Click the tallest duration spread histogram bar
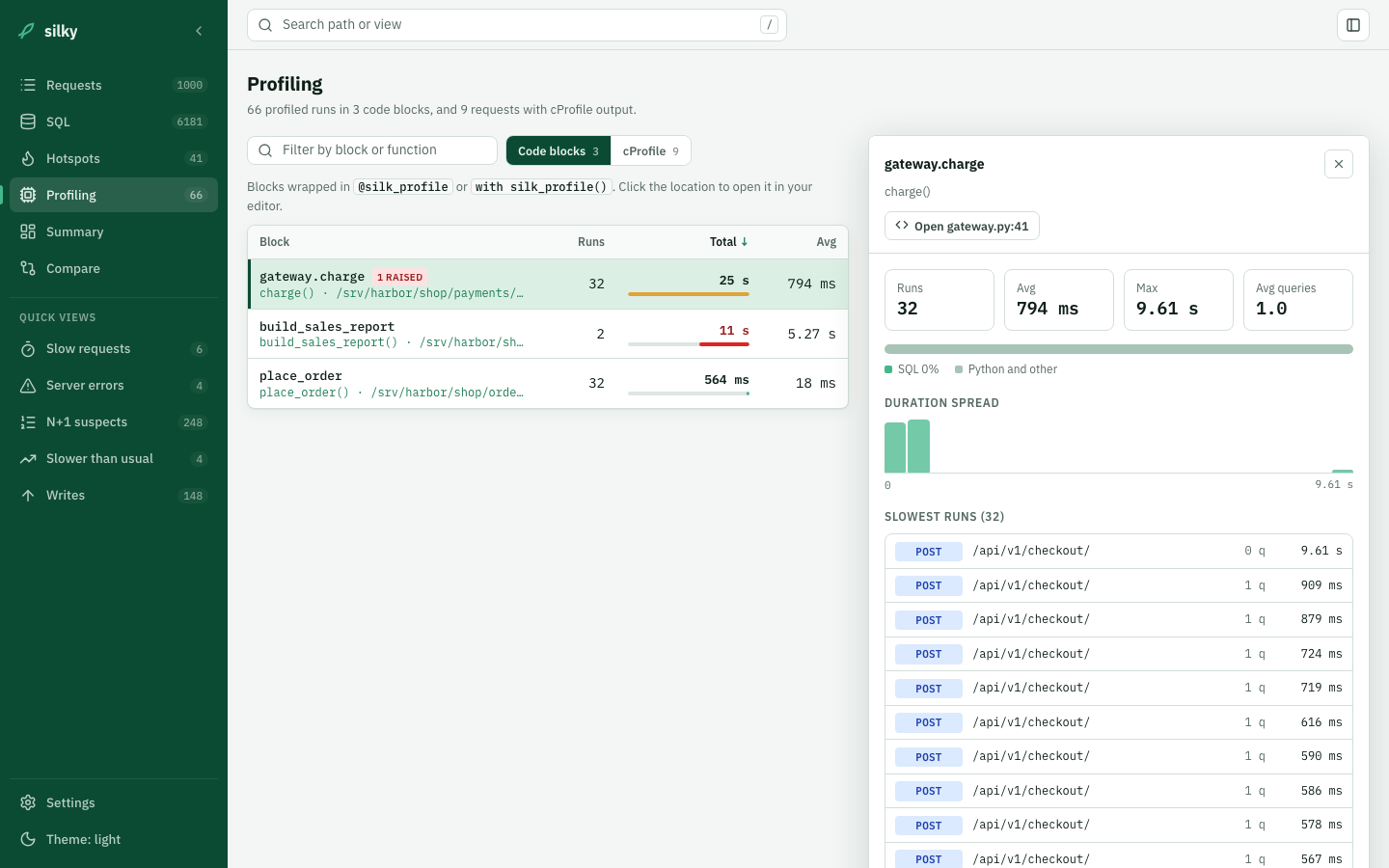Viewport: 1389px width, 868px height. (918, 446)
